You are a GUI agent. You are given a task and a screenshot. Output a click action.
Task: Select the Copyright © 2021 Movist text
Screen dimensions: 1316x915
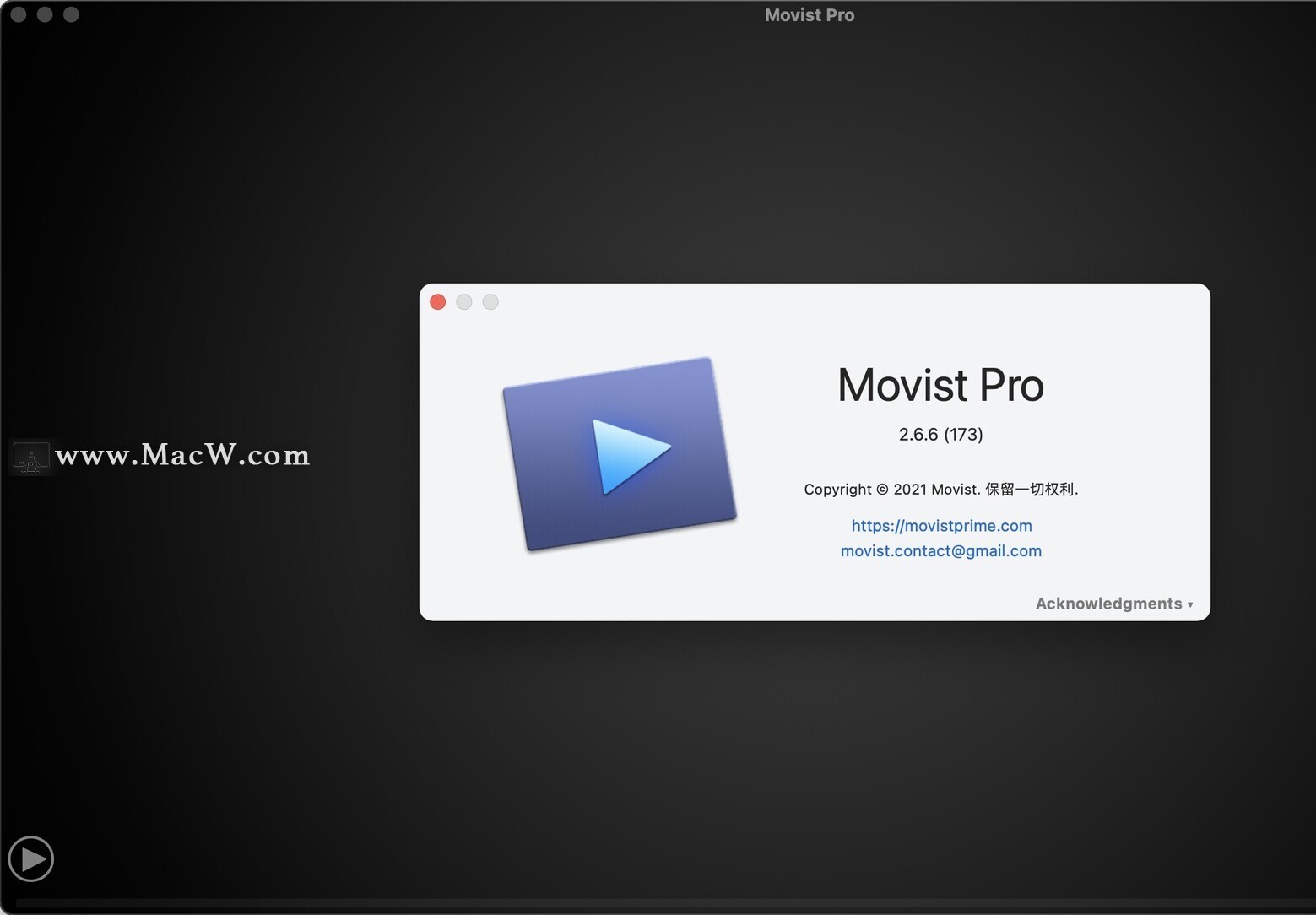(x=940, y=490)
